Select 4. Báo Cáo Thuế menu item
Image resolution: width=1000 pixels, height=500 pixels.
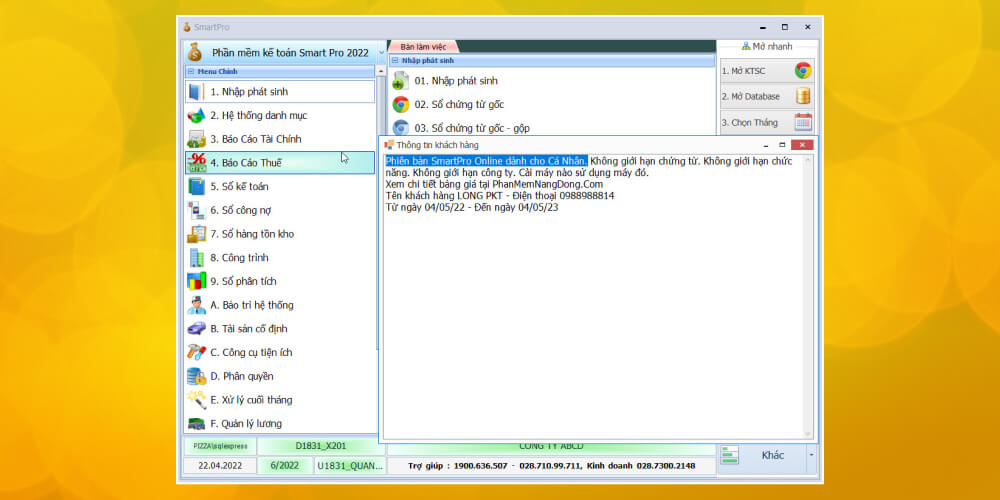280,163
